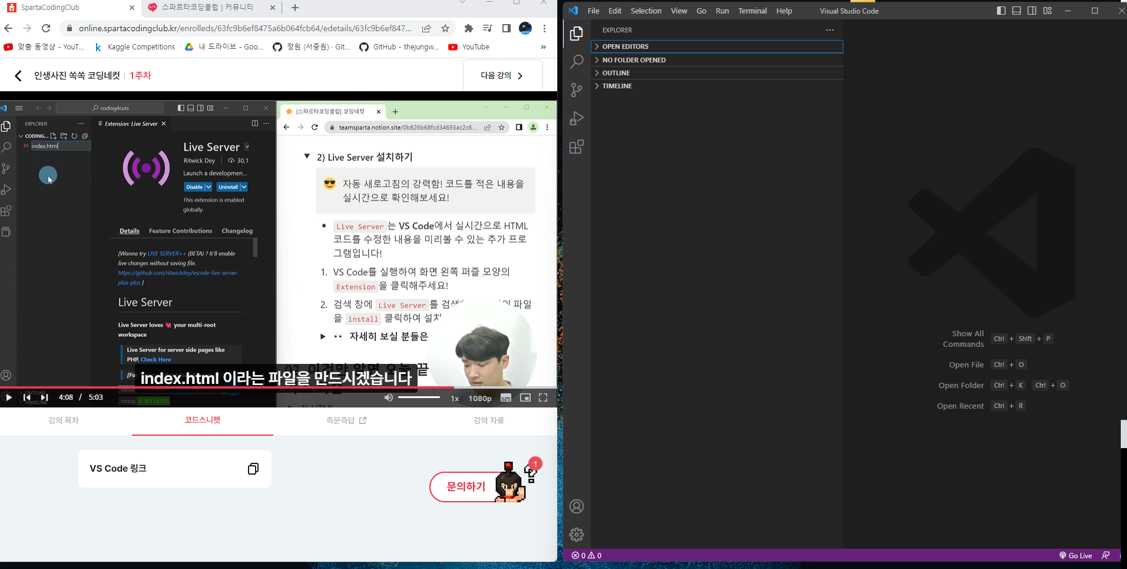Open the Explorer view in VS Code activity bar
Image resolution: width=1127 pixels, height=569 pixels.
pos(576,33)
